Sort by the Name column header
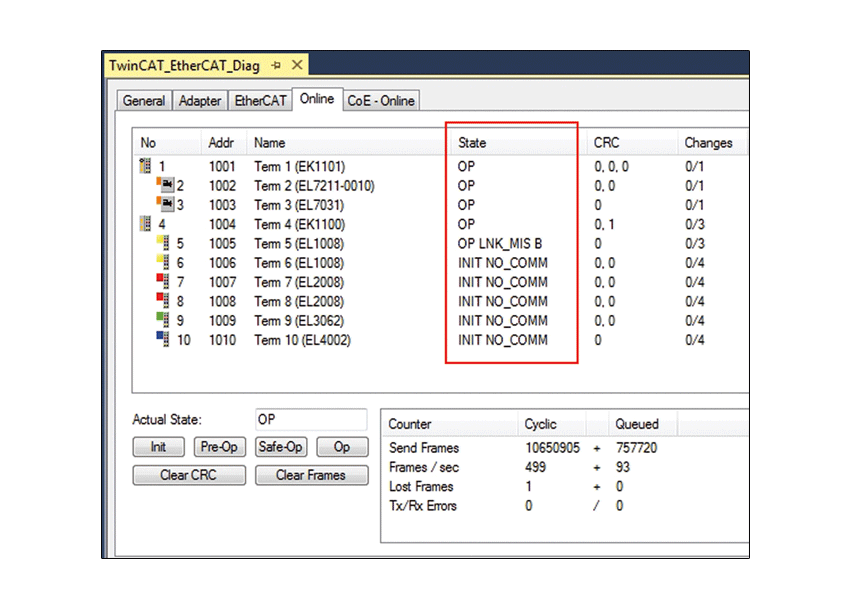 coord(349,143)
